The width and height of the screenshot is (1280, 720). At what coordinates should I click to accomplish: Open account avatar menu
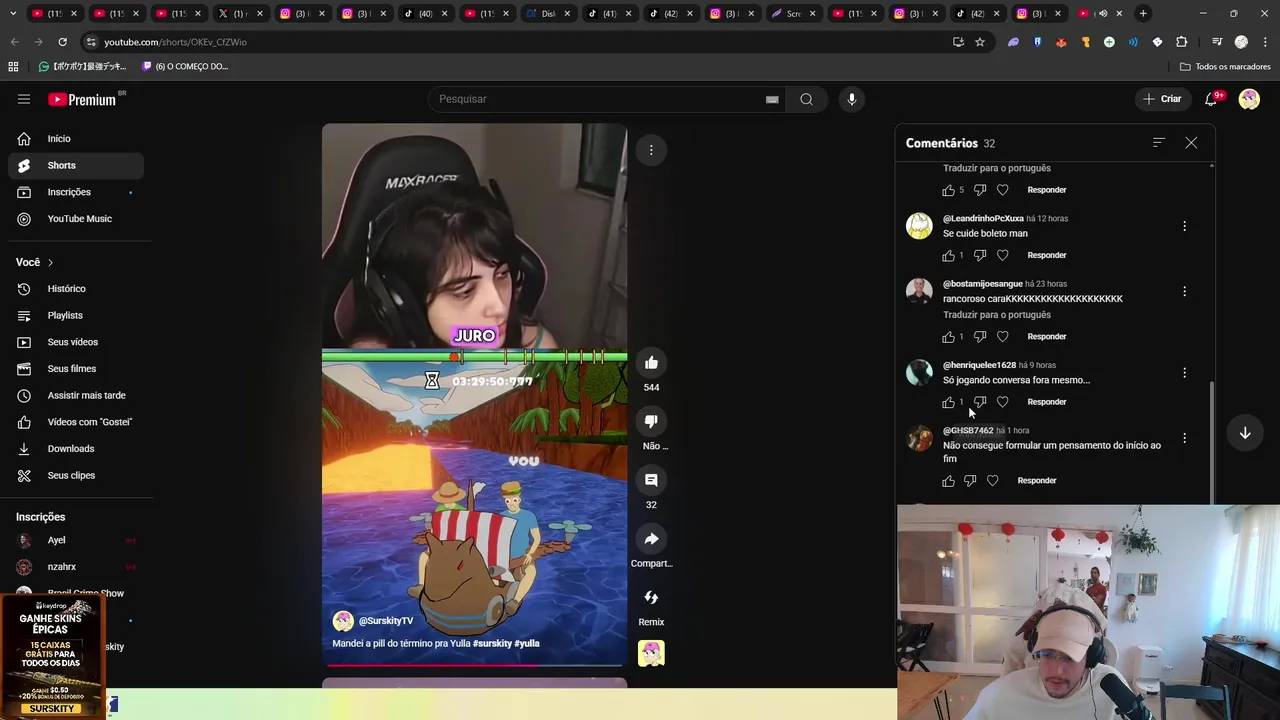point(1249,99)
